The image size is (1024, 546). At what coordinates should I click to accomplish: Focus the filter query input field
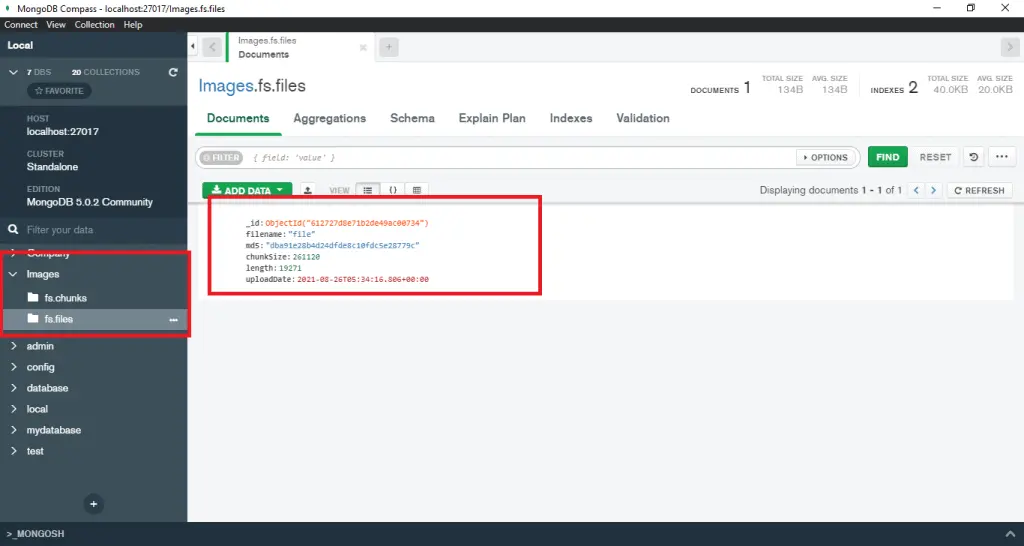tap(519, 157)
